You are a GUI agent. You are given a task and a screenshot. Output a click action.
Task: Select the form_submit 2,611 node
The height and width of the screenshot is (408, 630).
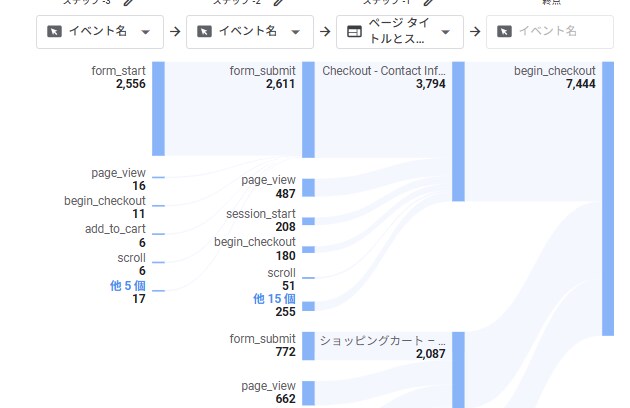(x=308, y=109)
